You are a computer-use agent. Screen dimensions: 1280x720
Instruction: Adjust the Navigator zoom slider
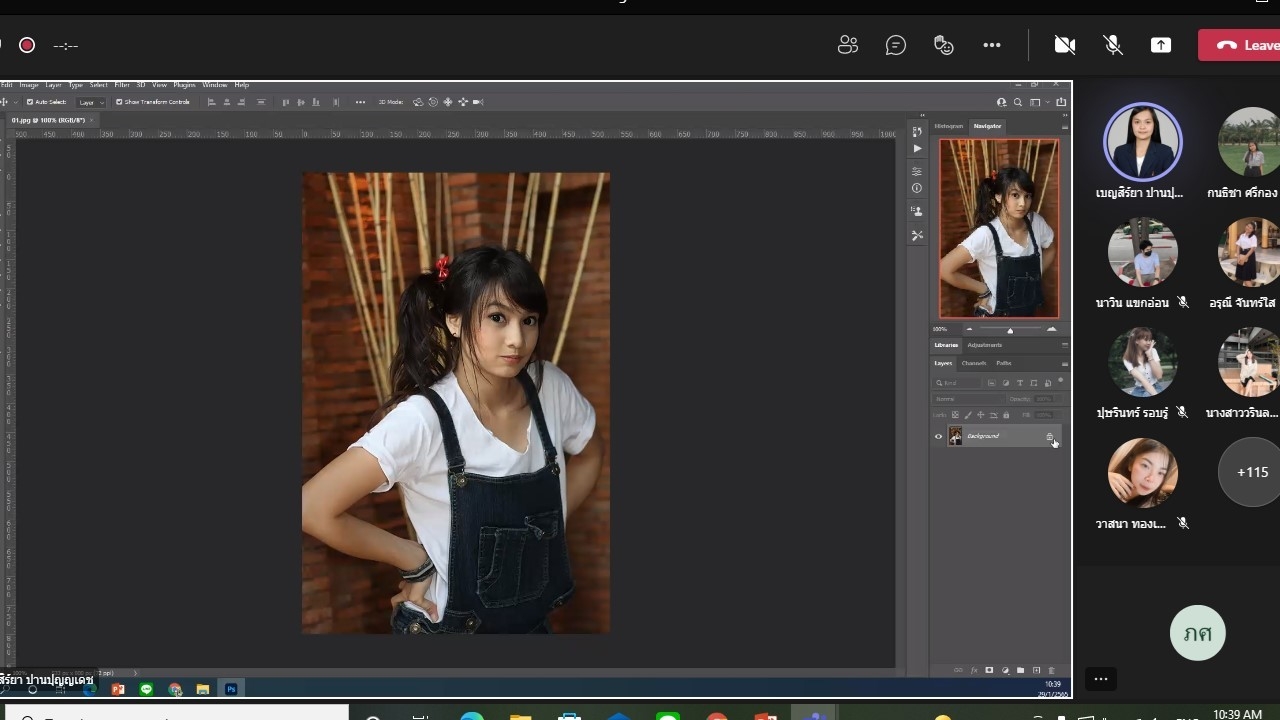(1010, 330)
